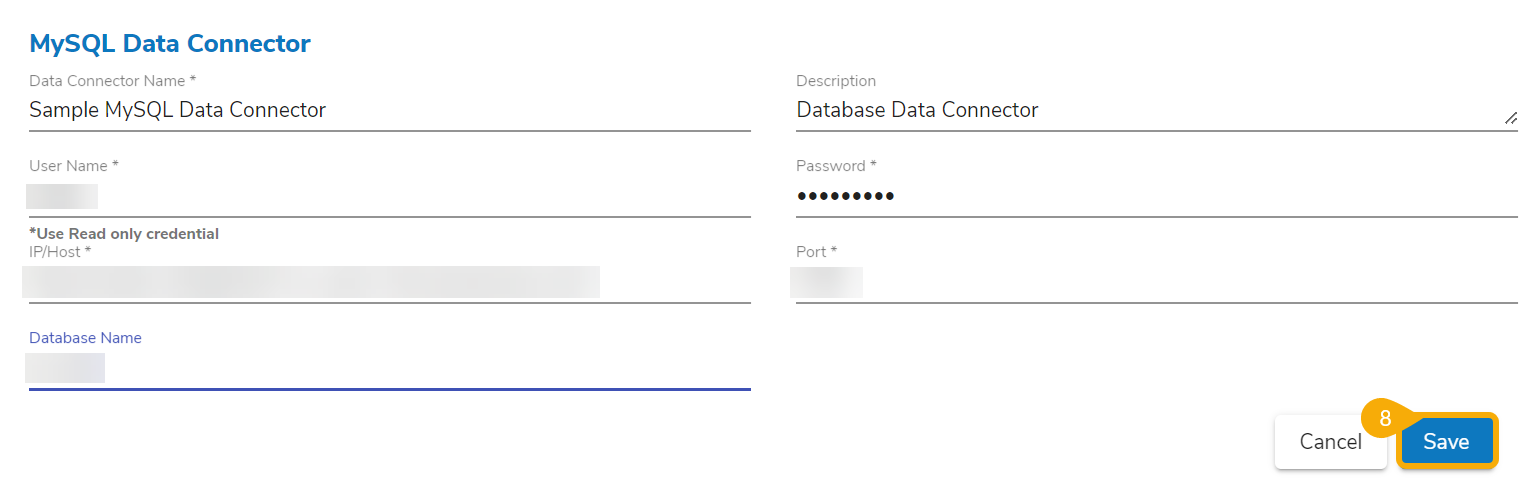Click the IP/Host label

tap(60, 252)
